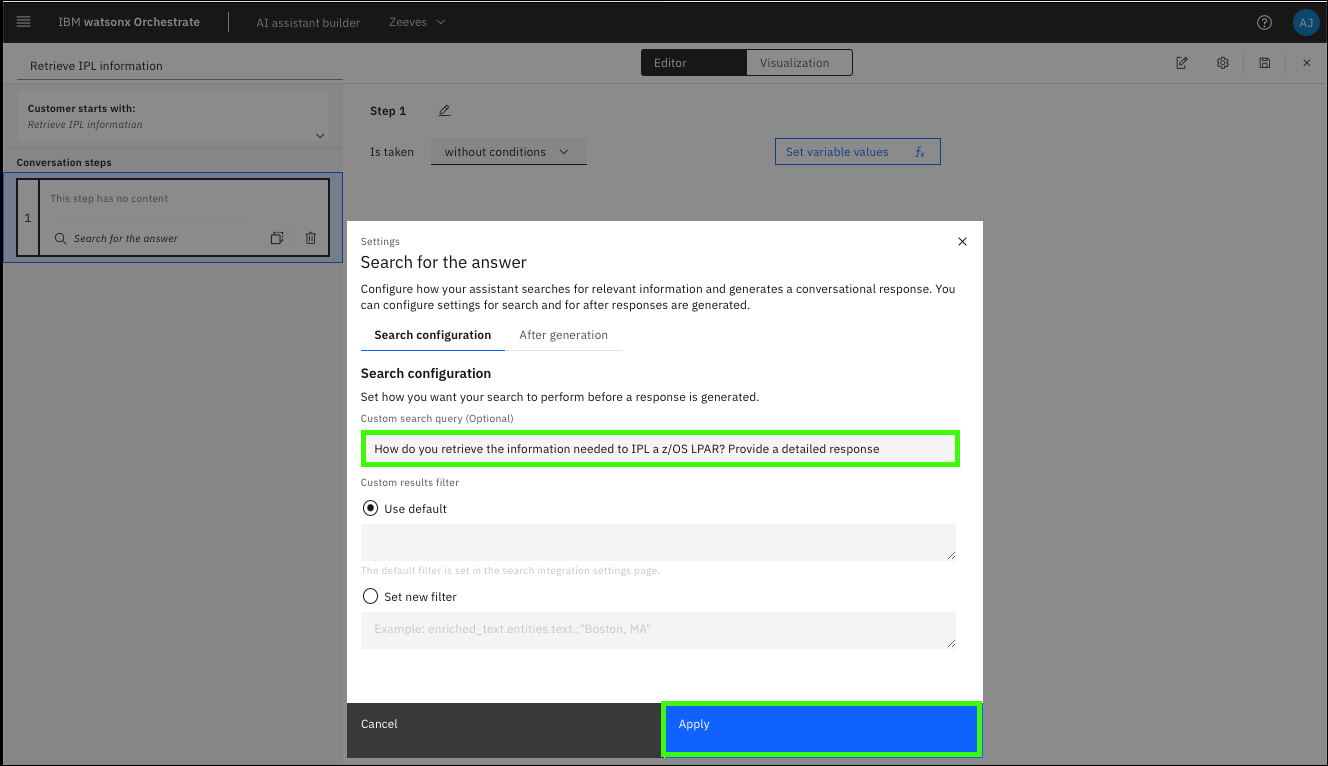Click the rename action pencil icon in the top bar
This screenshot has width=1328, height=766.
[1181, 63]
